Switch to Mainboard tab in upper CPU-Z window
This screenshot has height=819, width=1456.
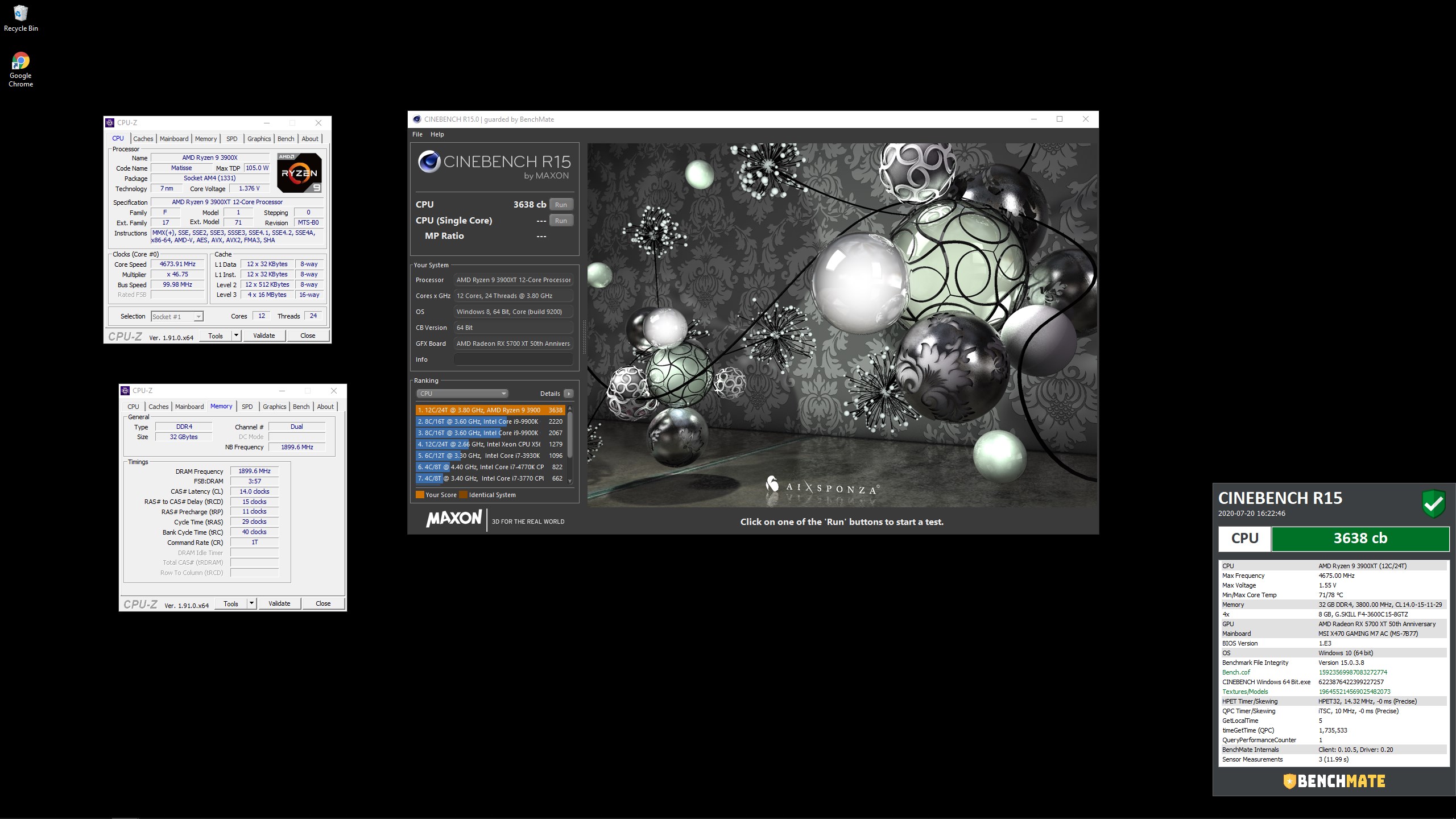[x=174, y=139]
